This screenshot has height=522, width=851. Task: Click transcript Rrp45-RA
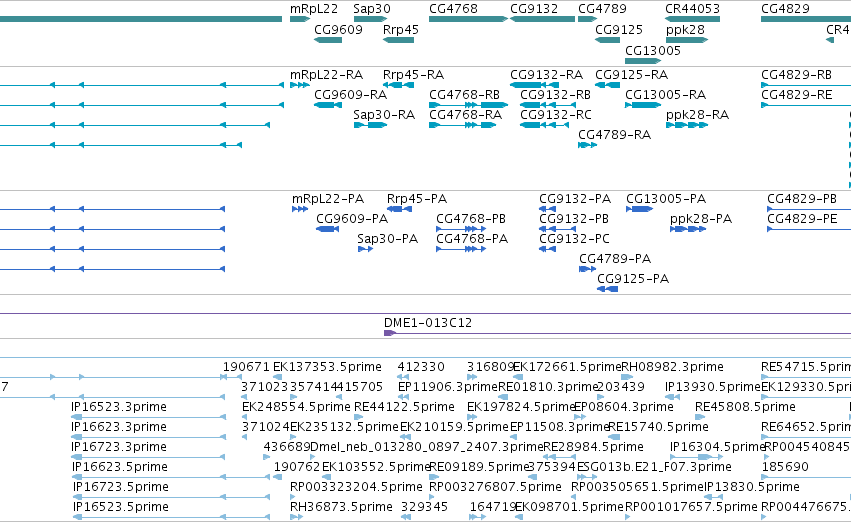click(413, 74)
